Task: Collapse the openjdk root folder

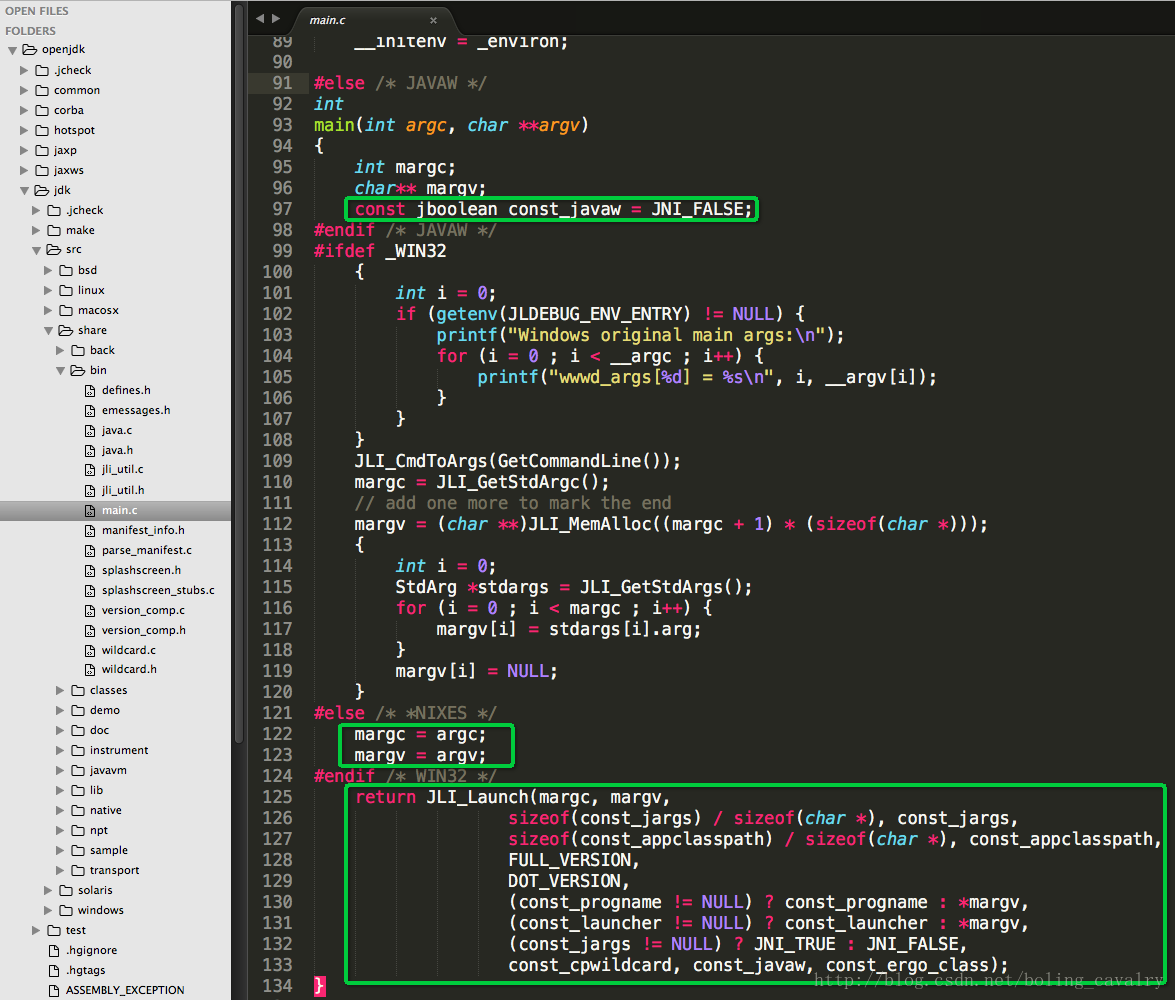Action: (x=12, y=50)
